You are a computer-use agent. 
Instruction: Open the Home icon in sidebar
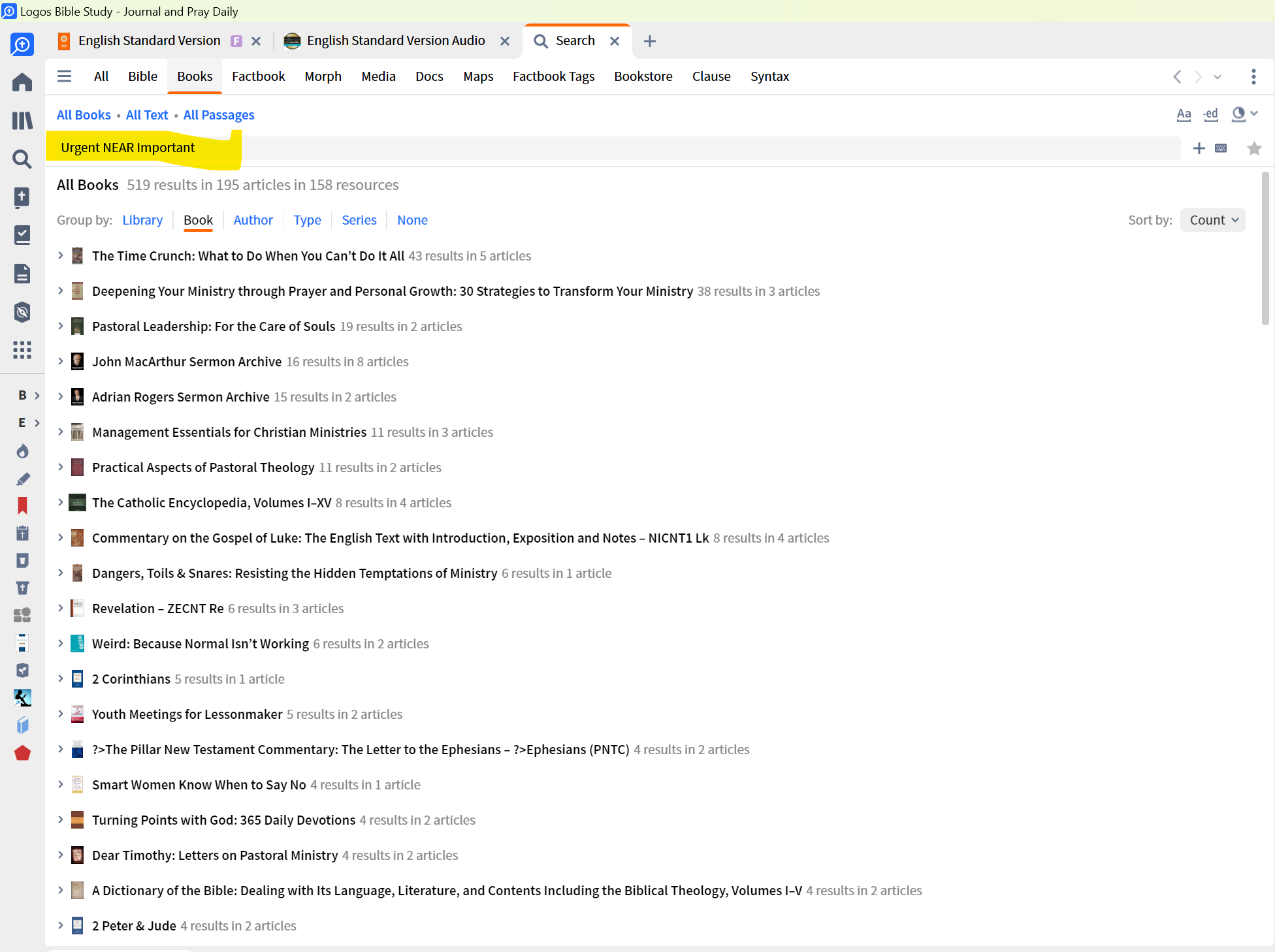pyautogui.click(x=22, y=82)
